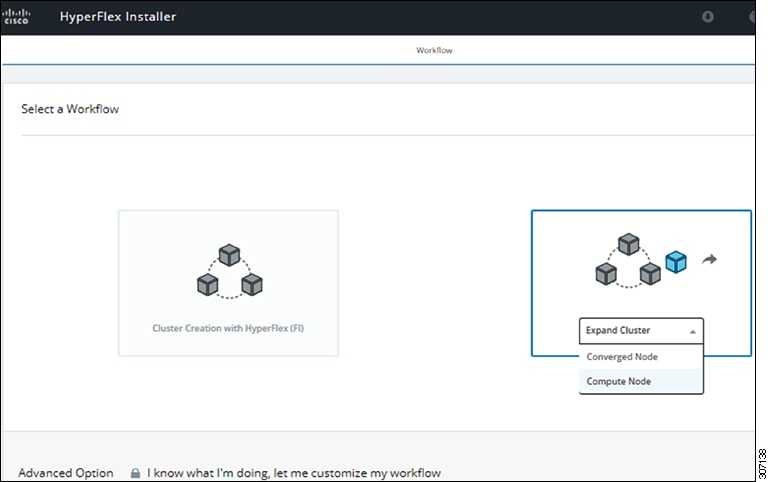Click the lock icon beside Advanced Option

(136, 473)
